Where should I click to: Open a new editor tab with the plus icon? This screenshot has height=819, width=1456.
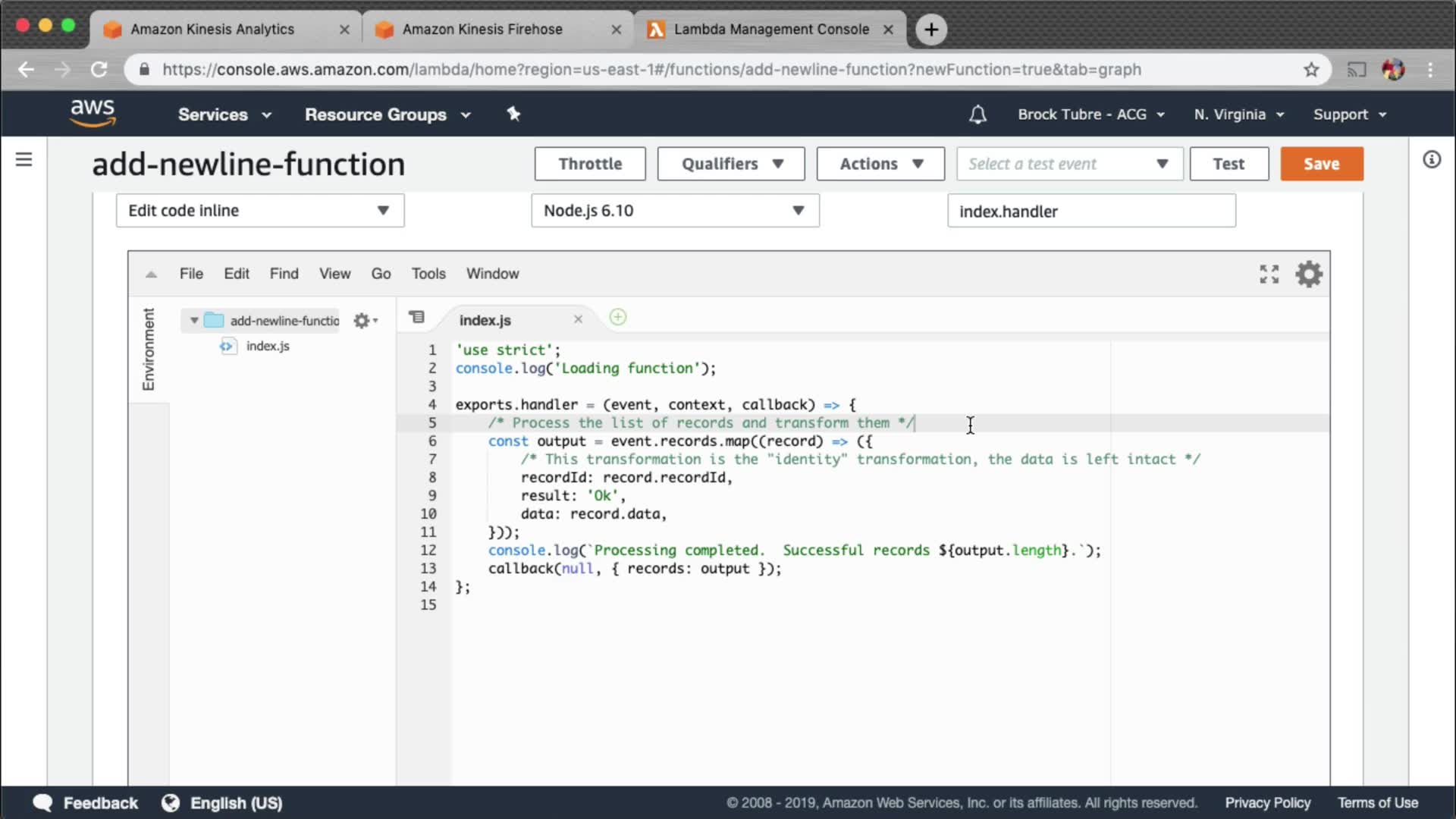[618, 317]
